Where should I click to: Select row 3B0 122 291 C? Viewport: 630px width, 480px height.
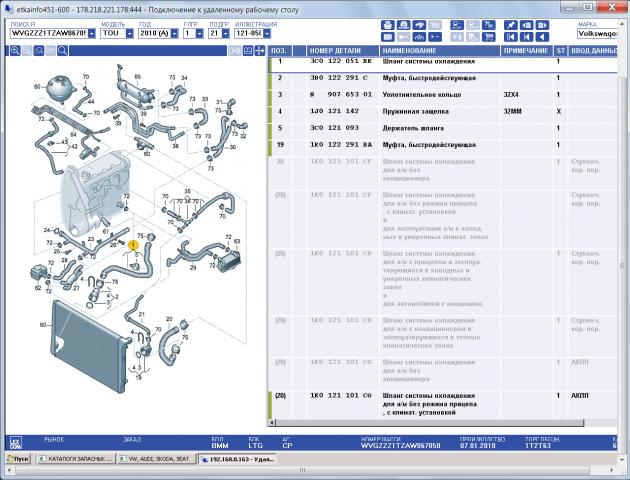[x=443, y=78]
